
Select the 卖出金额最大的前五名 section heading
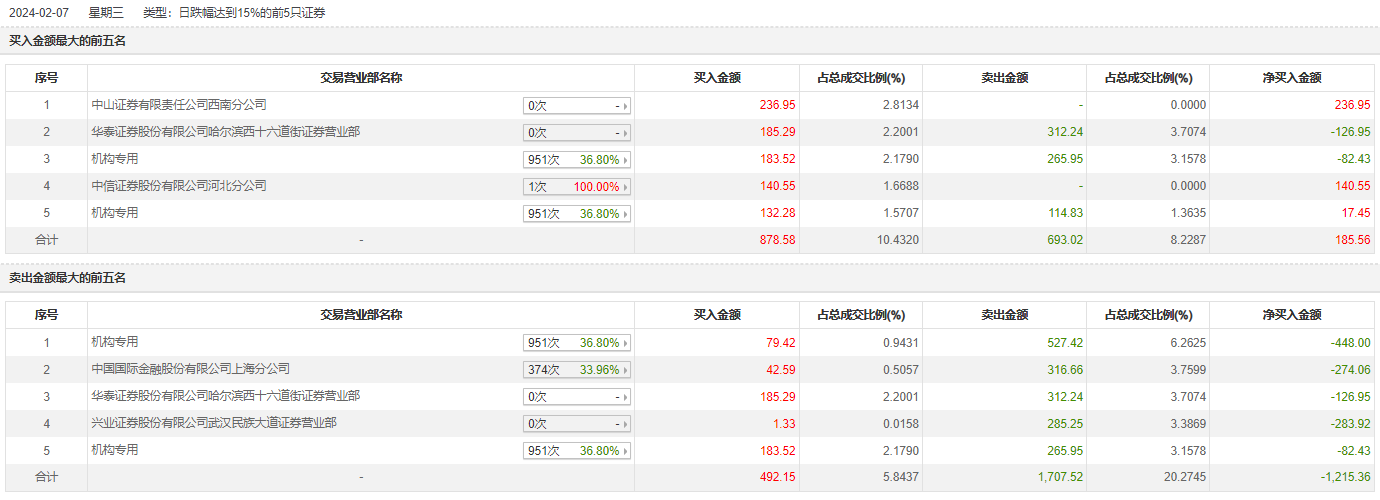pyautogui.click(x=68, y=278)
